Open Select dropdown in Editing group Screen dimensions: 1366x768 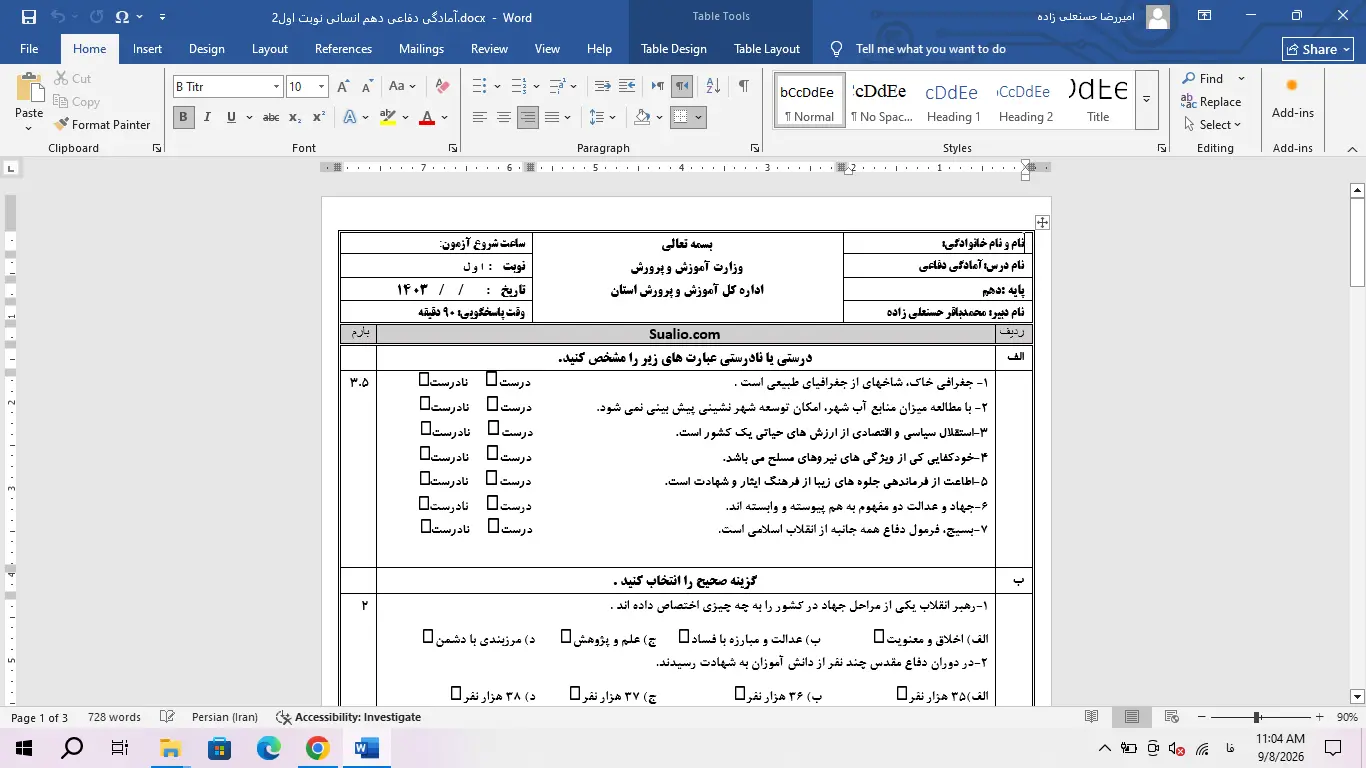1211,125
